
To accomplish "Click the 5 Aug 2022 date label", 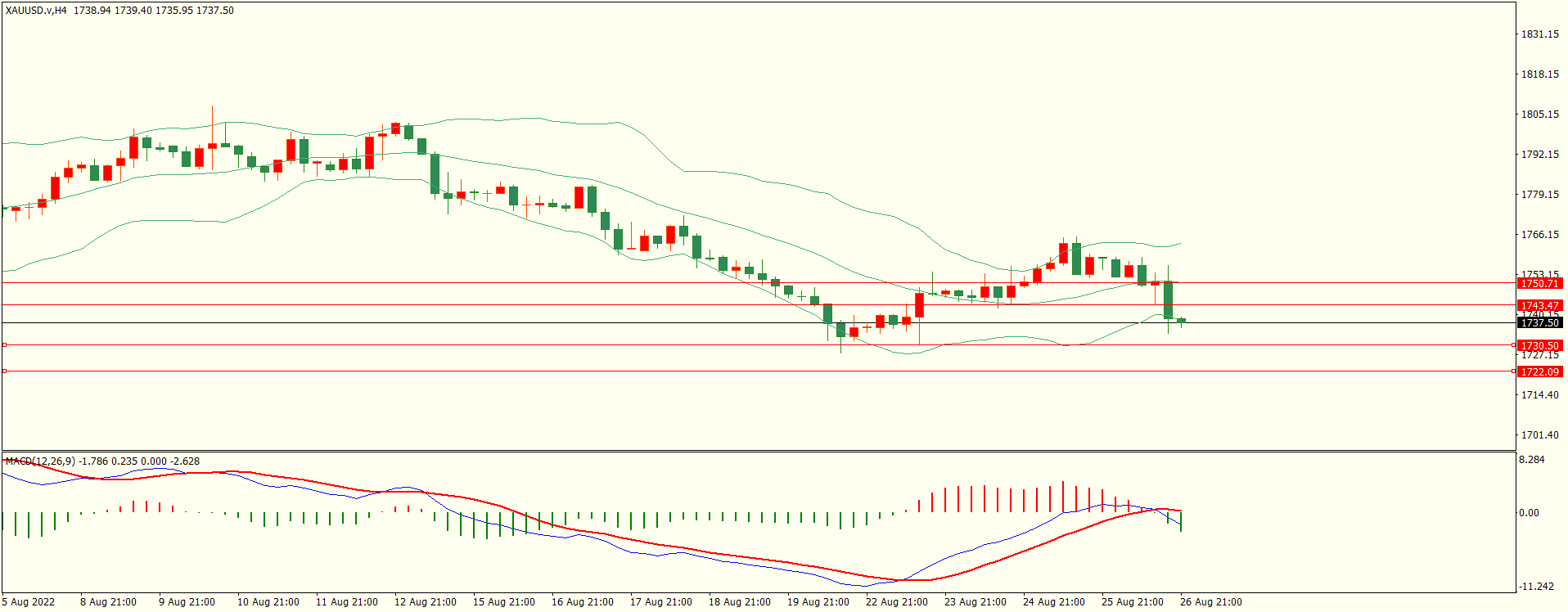I will point(29,602).
